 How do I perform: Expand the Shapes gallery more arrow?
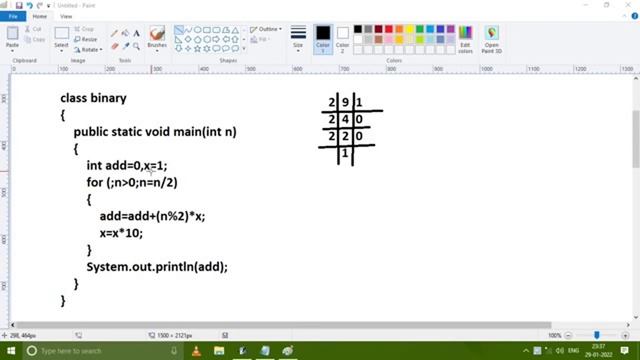[244, 49]
